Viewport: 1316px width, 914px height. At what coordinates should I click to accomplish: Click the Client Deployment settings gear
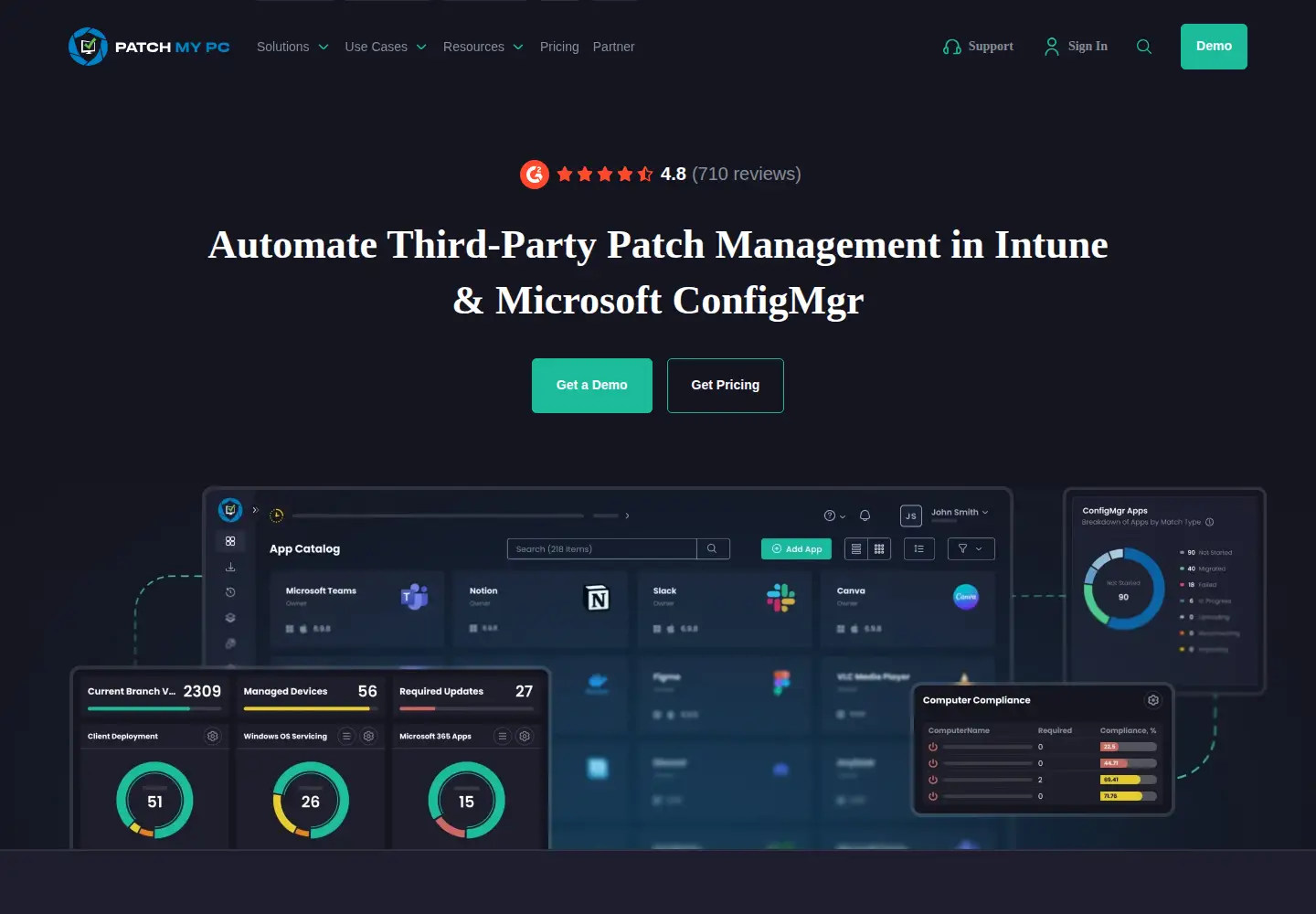pyautogui.click(x=213, y=736)
